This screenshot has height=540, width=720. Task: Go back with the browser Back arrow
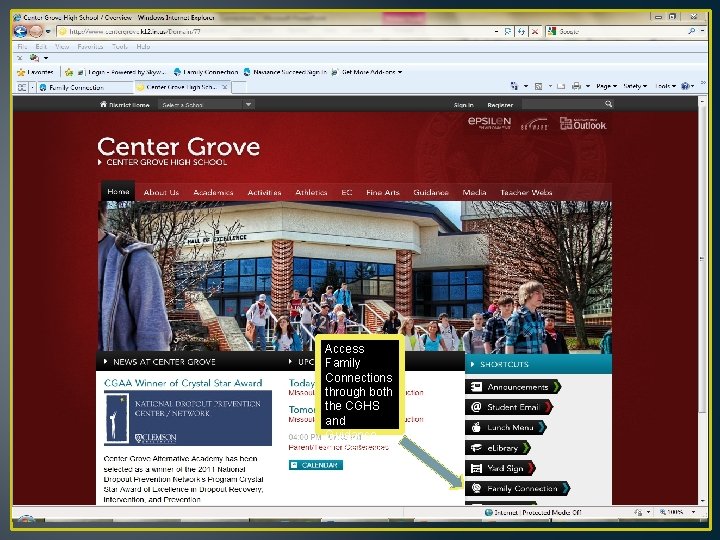20,31
